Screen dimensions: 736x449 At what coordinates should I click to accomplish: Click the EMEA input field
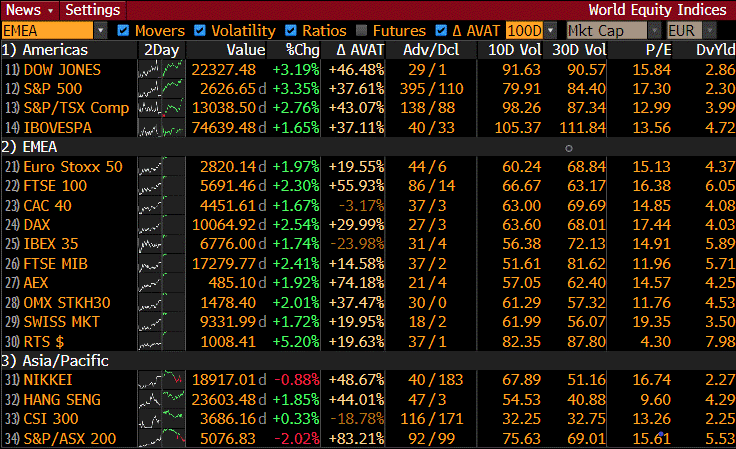47,31
